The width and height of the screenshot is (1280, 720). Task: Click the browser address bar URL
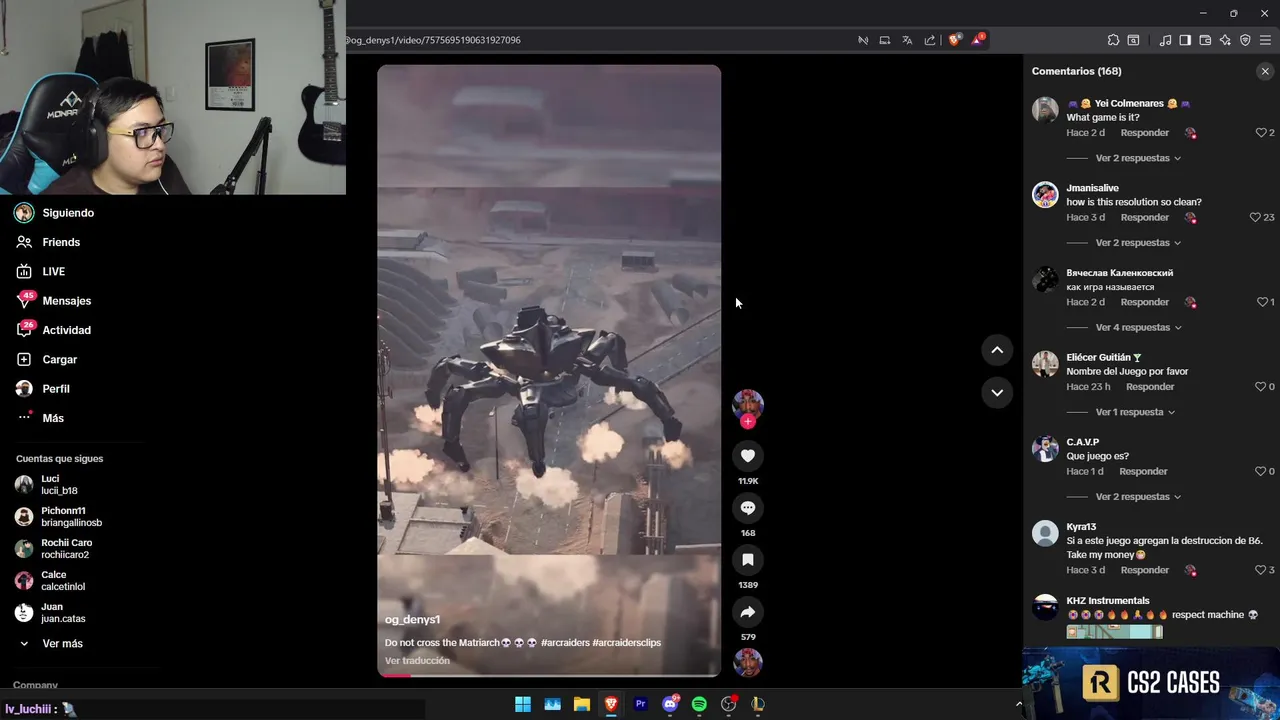point(434,40)
